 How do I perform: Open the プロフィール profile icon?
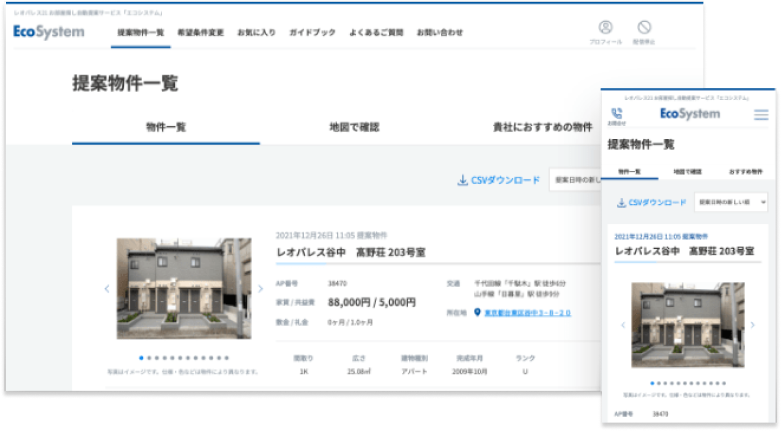point(605,30)
